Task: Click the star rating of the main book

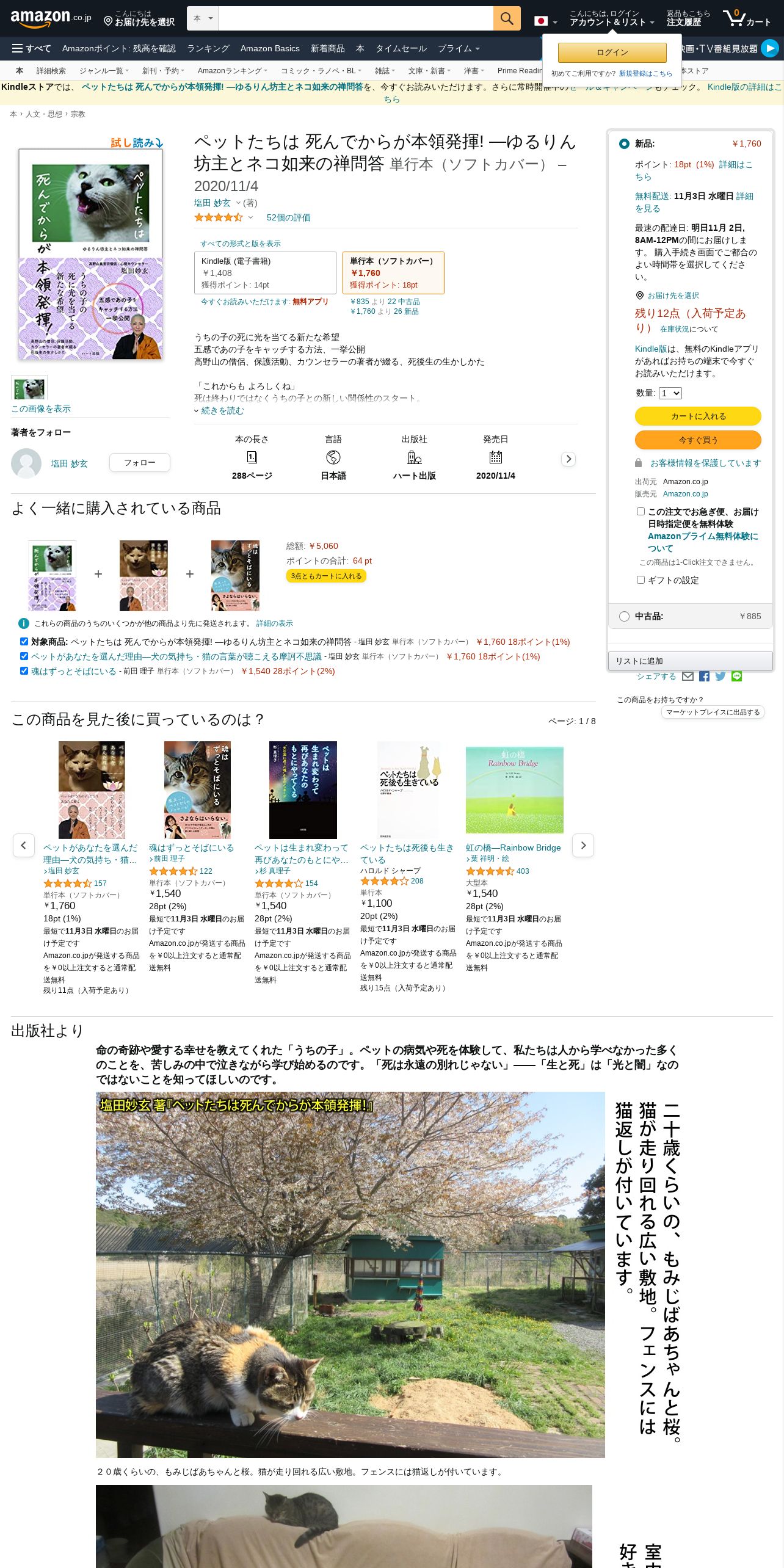Action: (219, 217)
